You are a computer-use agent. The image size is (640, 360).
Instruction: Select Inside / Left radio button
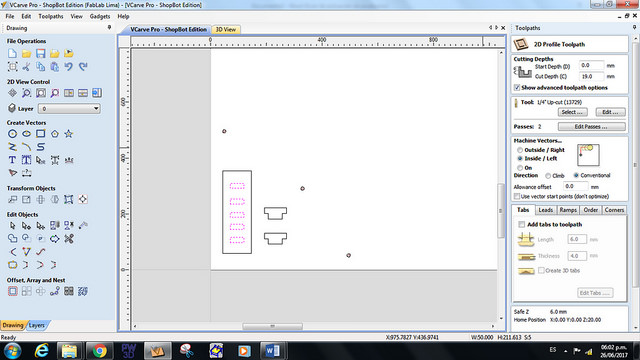point(520,158)
